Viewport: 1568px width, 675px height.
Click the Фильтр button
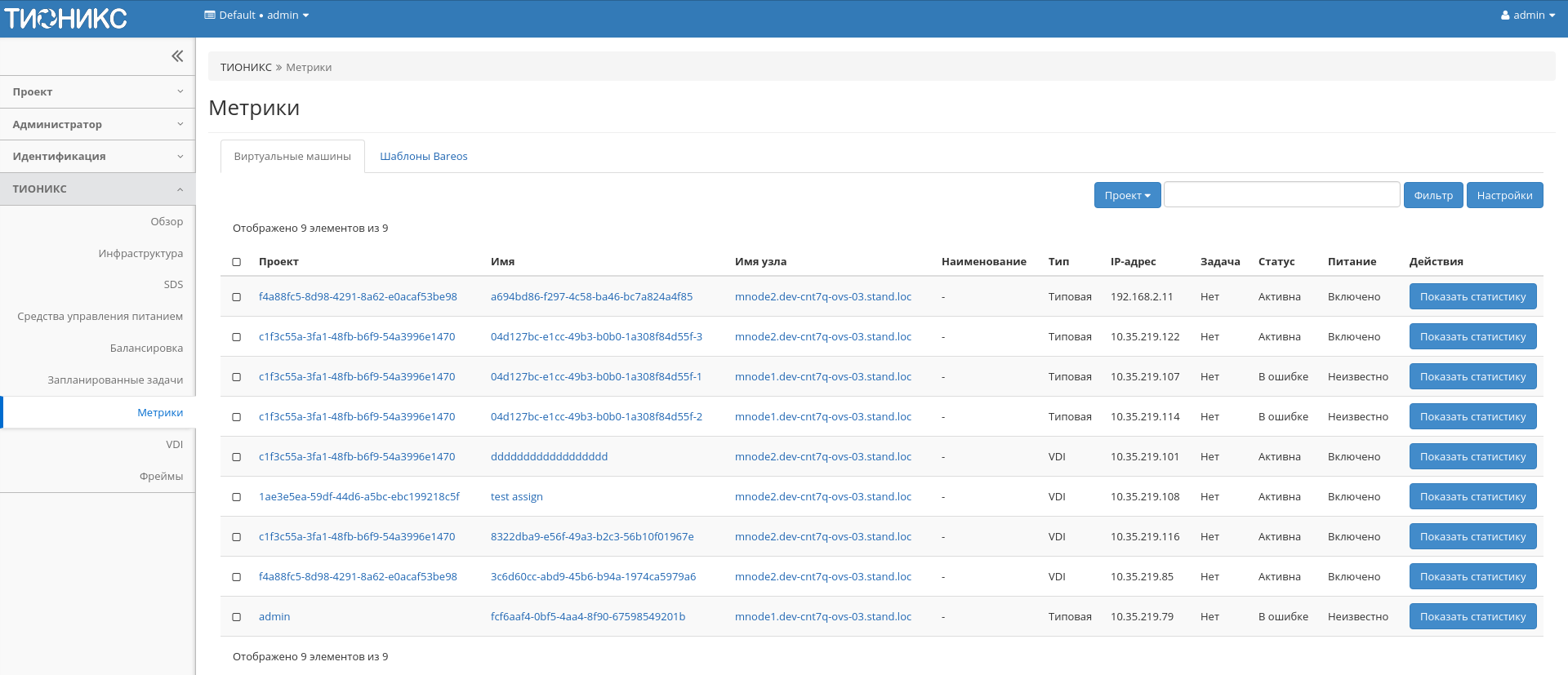click(x=1432, y=195)
